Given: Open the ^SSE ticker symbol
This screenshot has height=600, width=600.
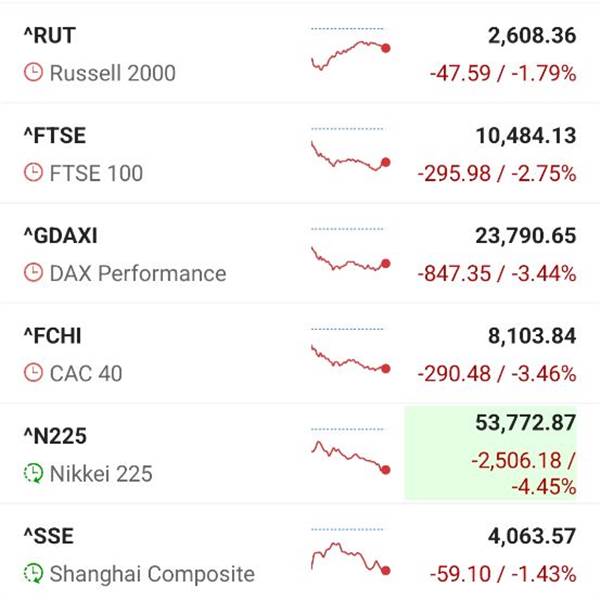Looking at the screenshot, I should [48, 537].
